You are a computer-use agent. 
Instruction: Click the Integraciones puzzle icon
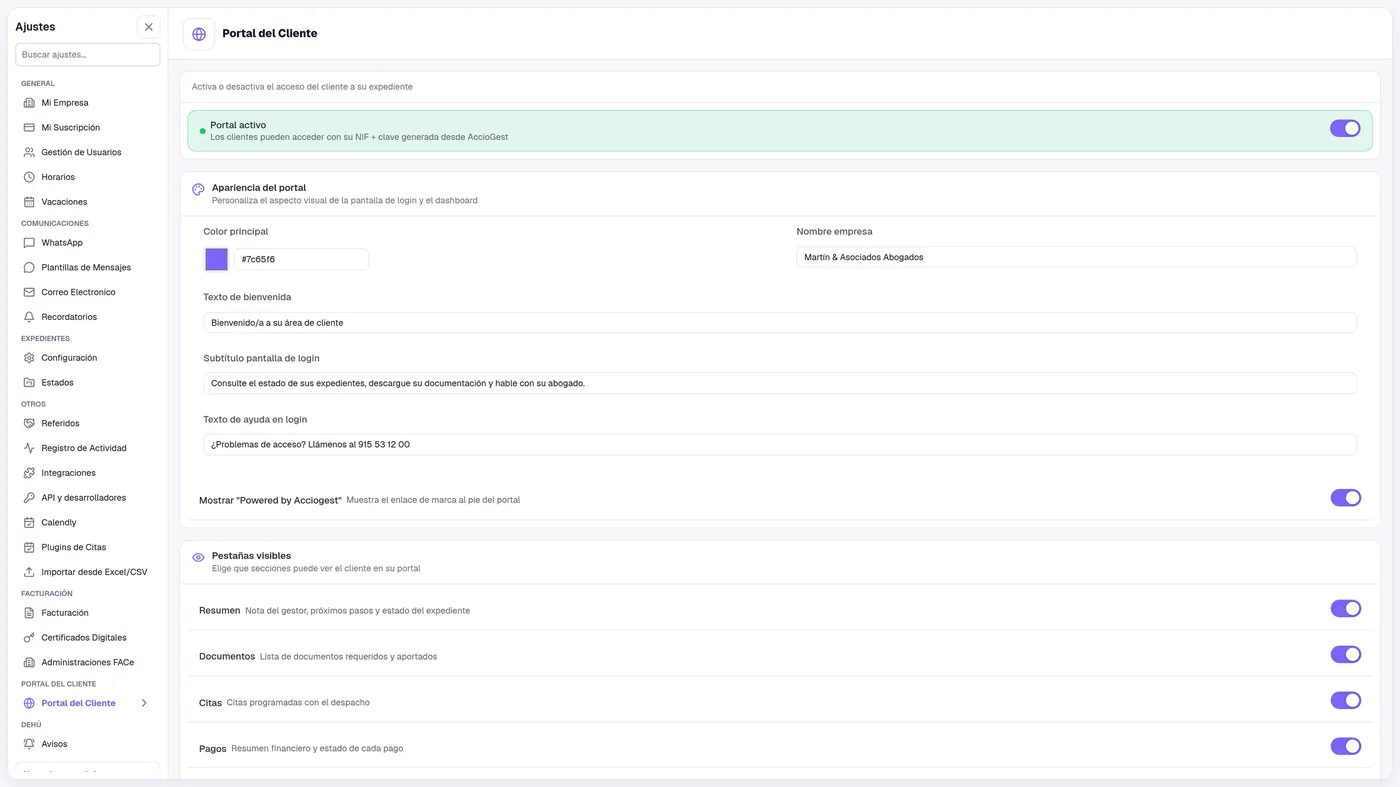point(29,473)
